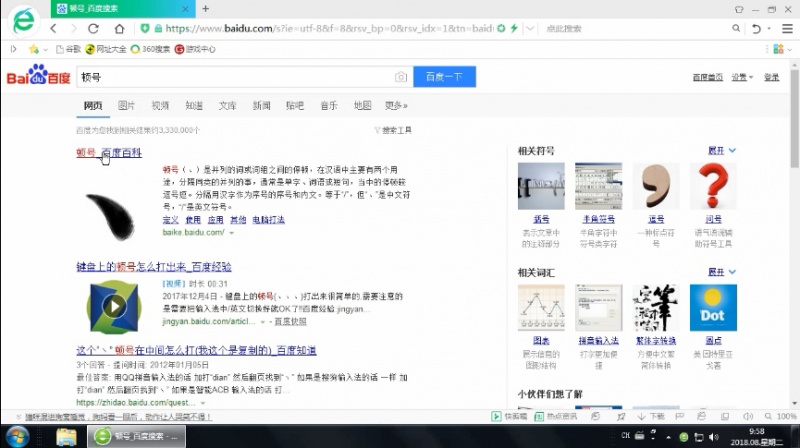This screenshot has width=800, height=448.
Task: Open the browser hamburger main menu
Action: [x=787, y=29]
